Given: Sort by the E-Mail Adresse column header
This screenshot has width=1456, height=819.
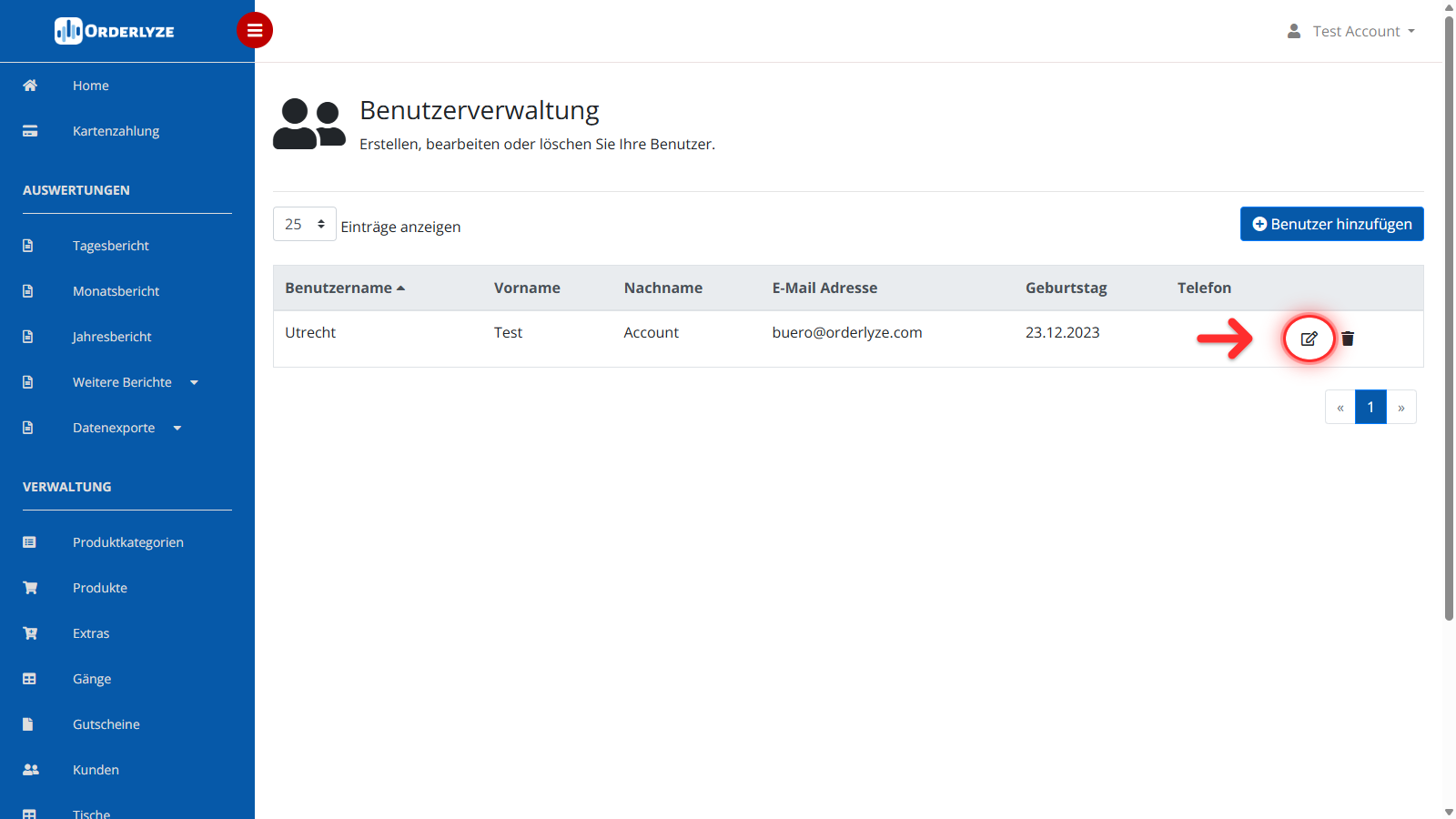Looking at the screenshot, I should coord(825,288).
